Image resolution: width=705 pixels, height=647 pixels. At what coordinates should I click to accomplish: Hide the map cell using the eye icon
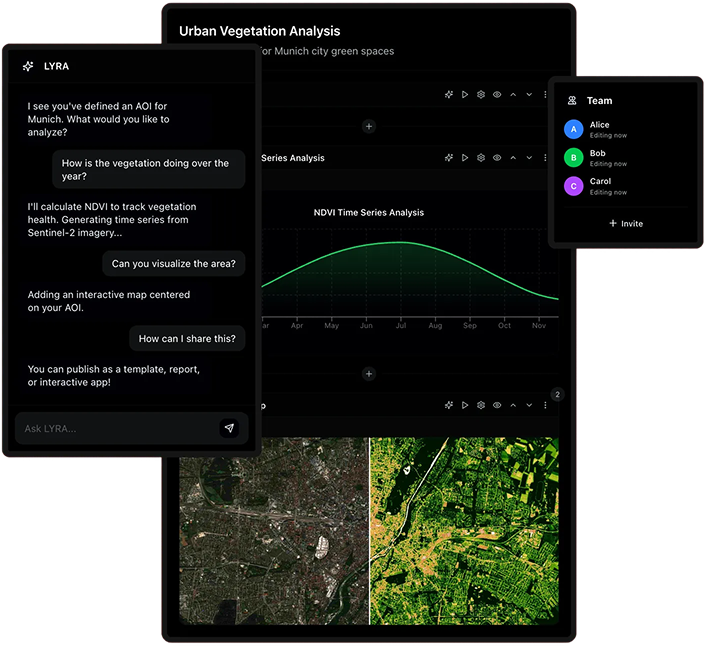click(x=497, y=405)
